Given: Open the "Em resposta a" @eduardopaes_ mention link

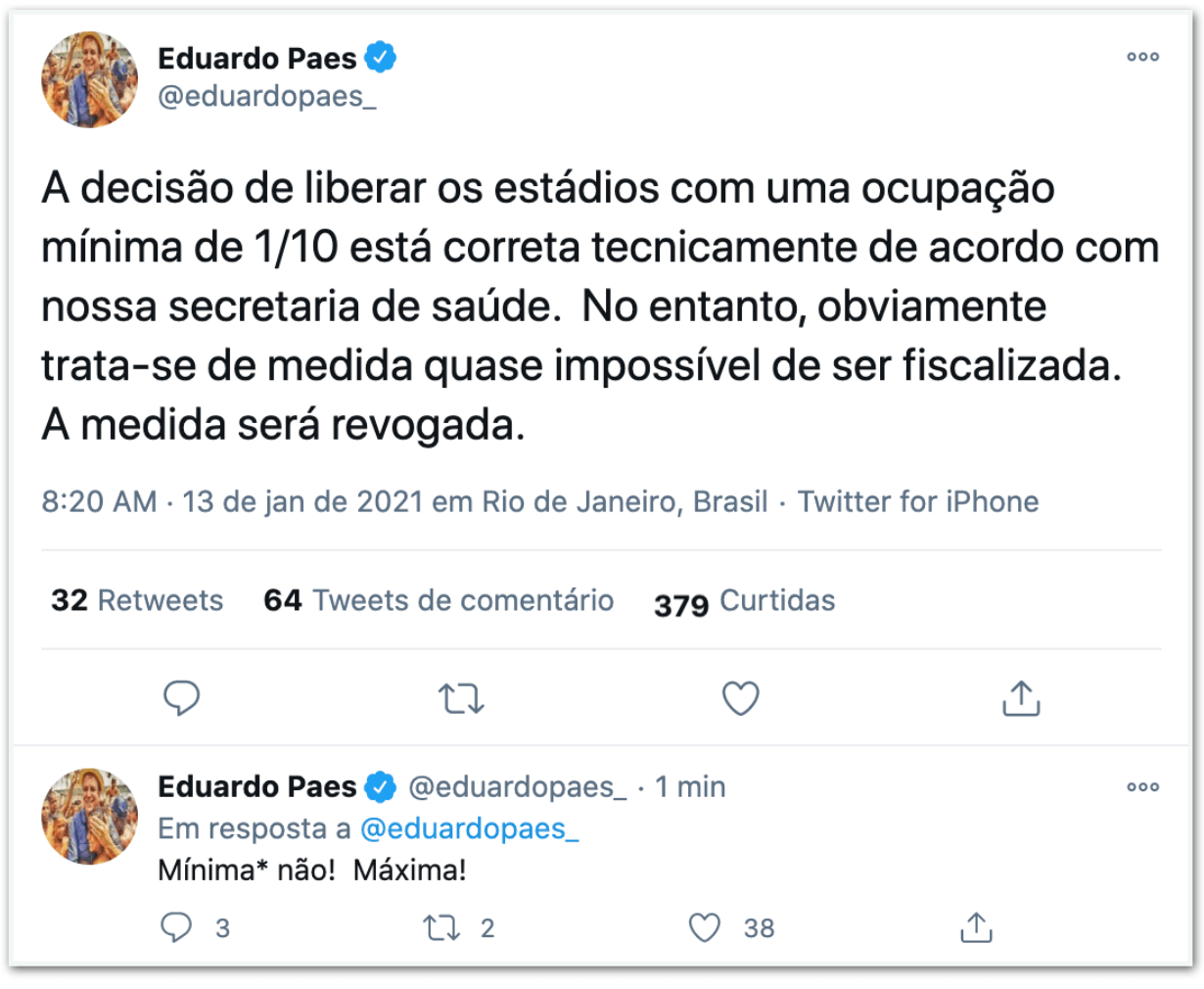Looking at the screenshot, I should tap(469, 828).
